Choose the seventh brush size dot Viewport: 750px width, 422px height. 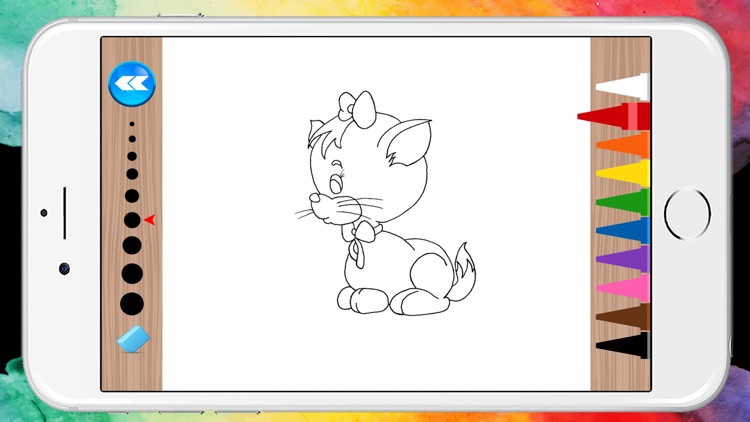132,245
